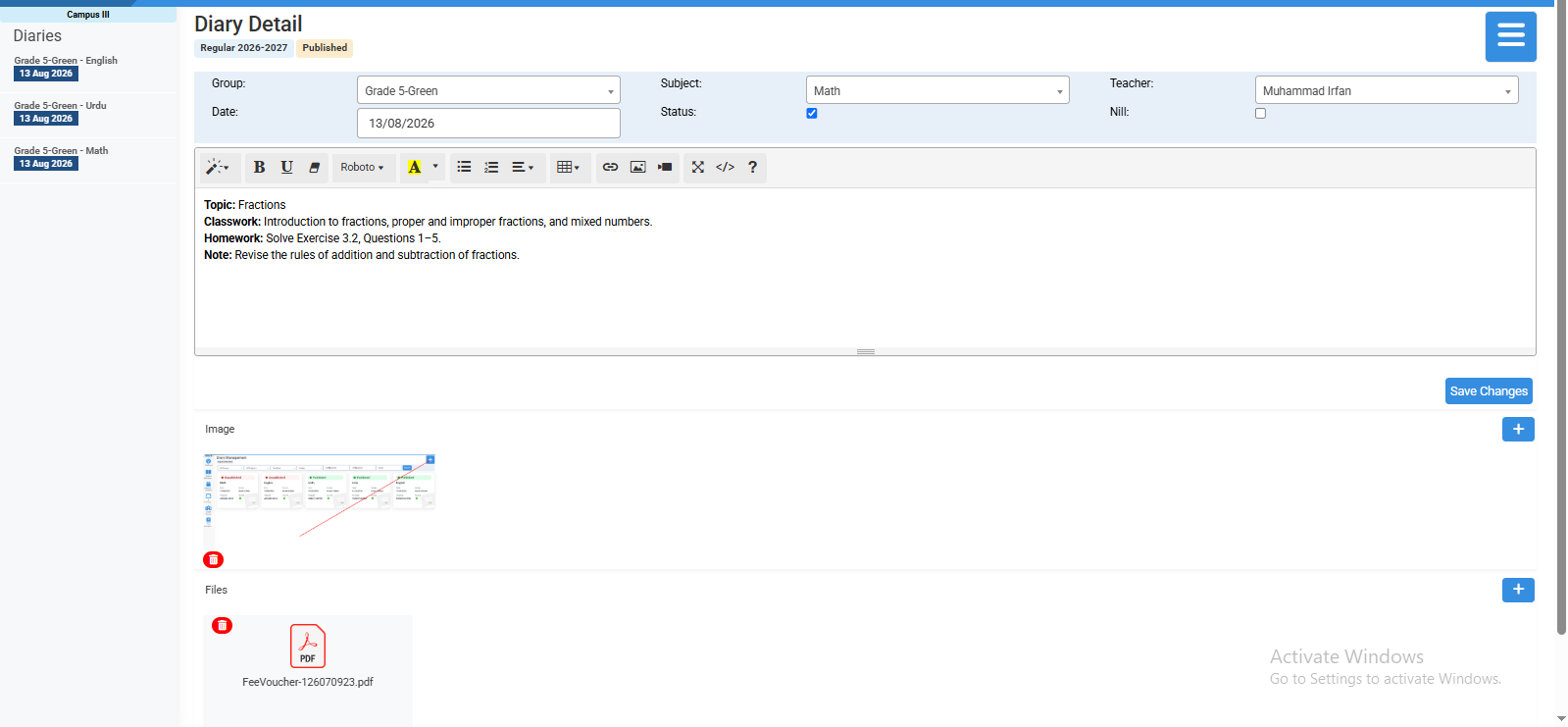Viewport: 1568px width, 727px height.
Task: Click the Regular 2026-2027 session badge
Action: [244, 48]
